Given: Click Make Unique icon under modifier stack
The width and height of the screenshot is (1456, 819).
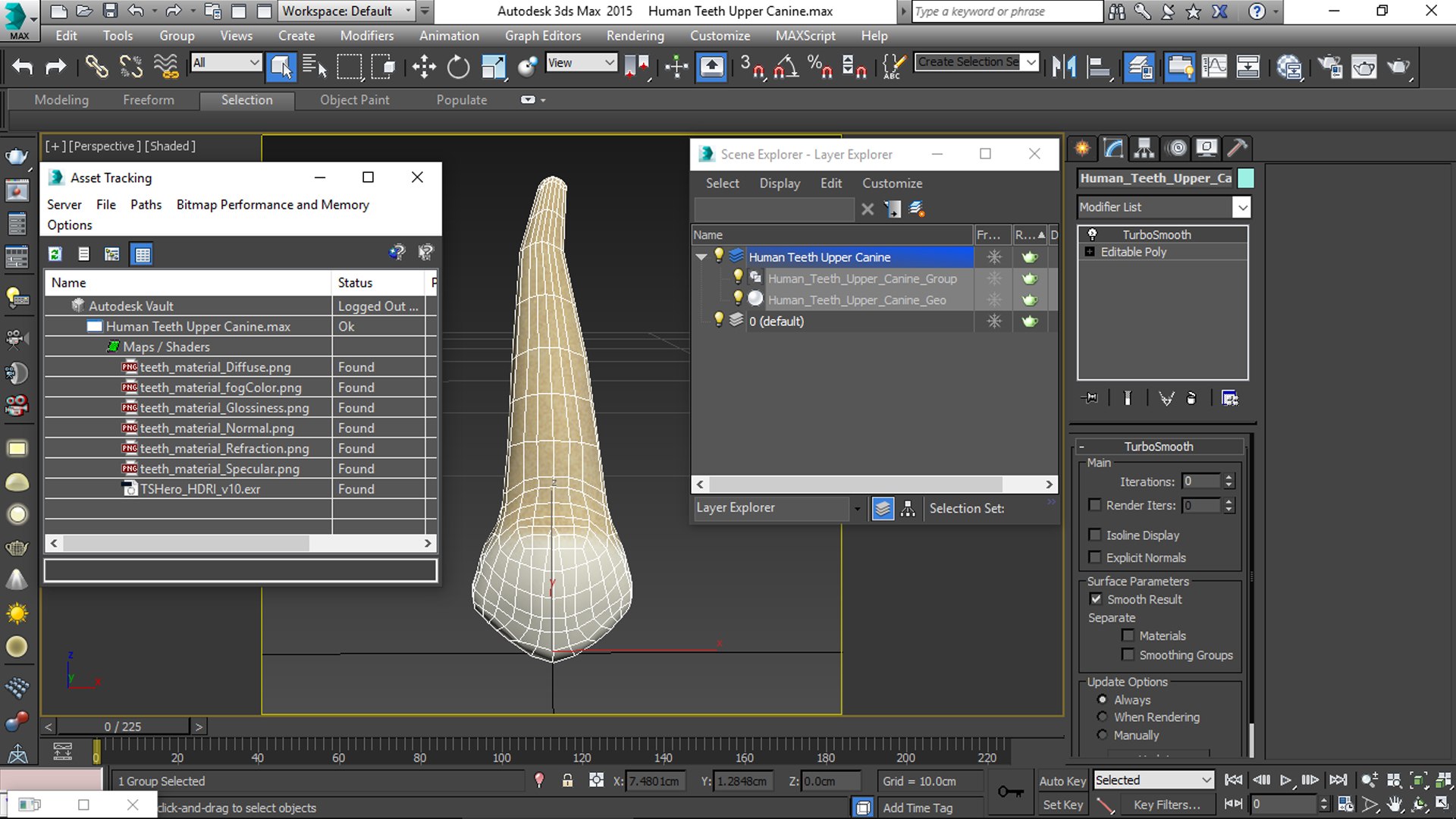Looking at the screenshot, I should pos(1166,398).
